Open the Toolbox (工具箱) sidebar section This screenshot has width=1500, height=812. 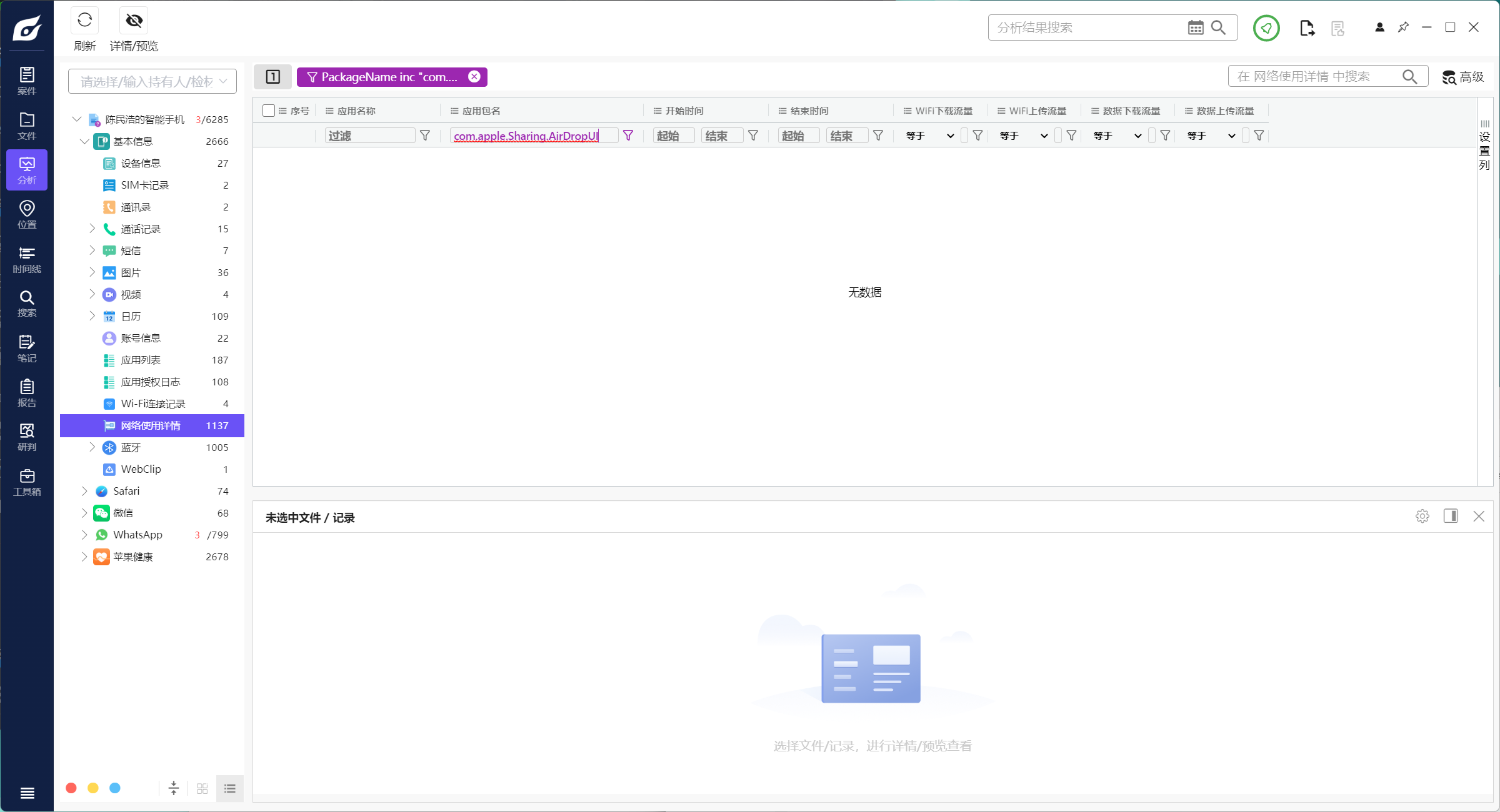(27, 482)
